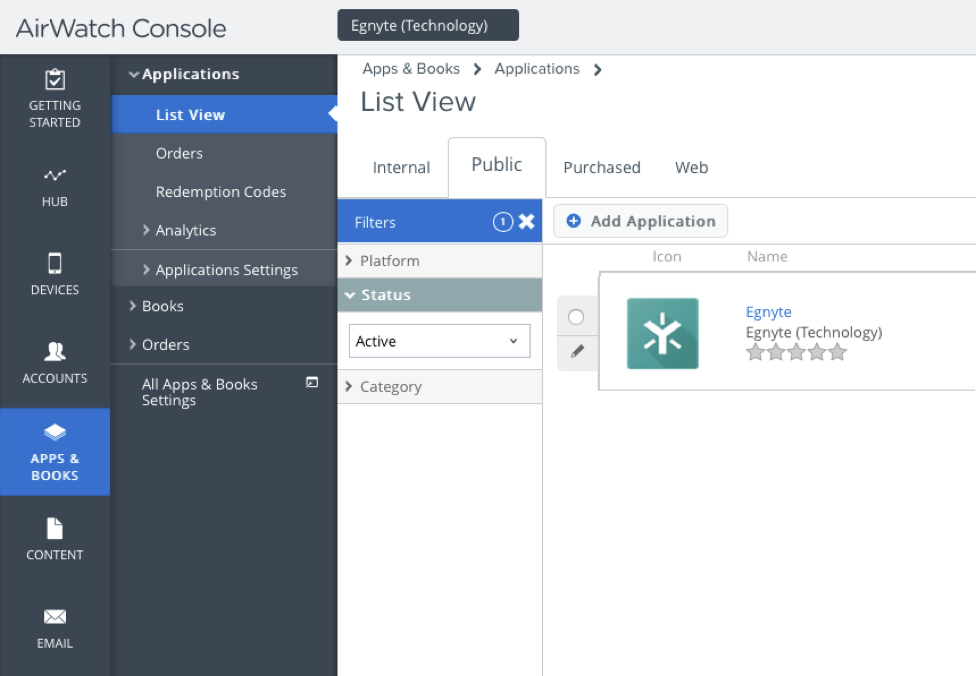The height and width of the screenshot is (676, 976).
Task: Click the Egnyte (Technology) organization group selector
Action: 428,25
